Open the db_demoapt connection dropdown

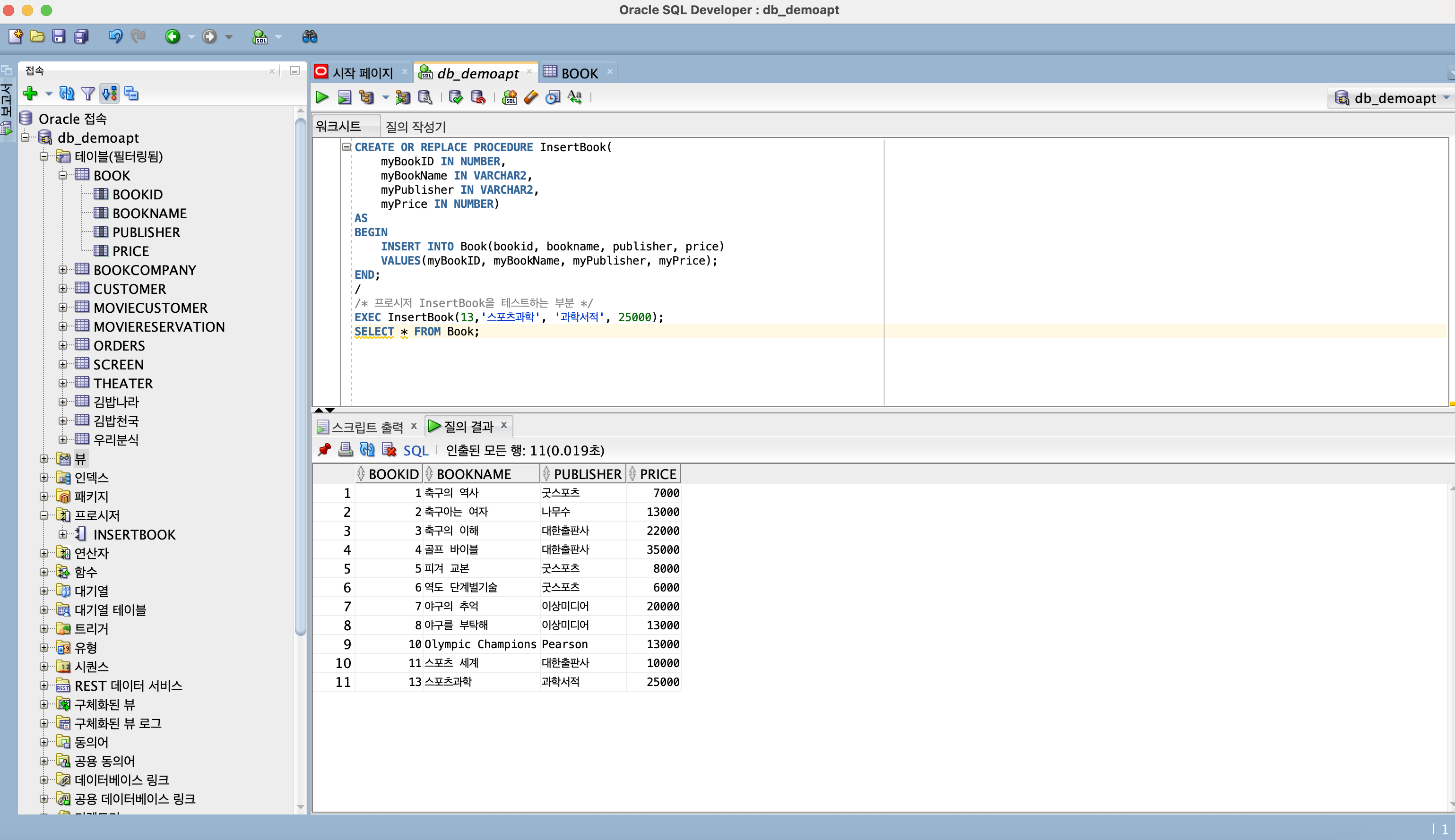pos(1394,98)
